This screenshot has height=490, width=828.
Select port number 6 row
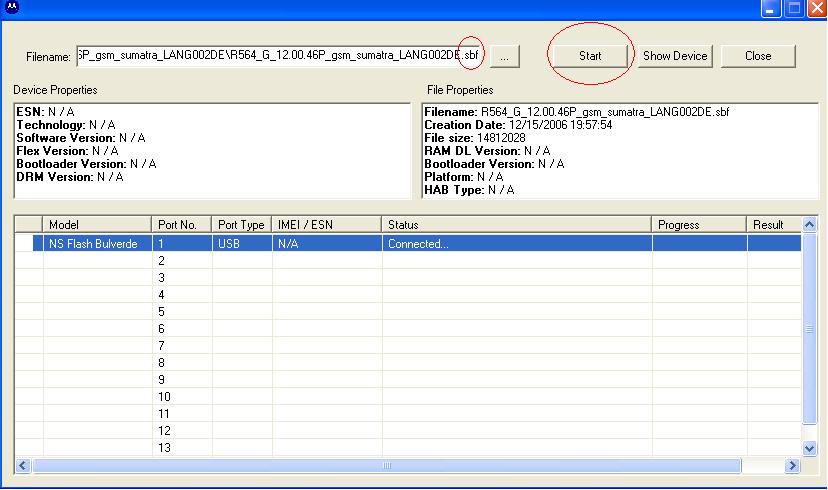point(408,328)
